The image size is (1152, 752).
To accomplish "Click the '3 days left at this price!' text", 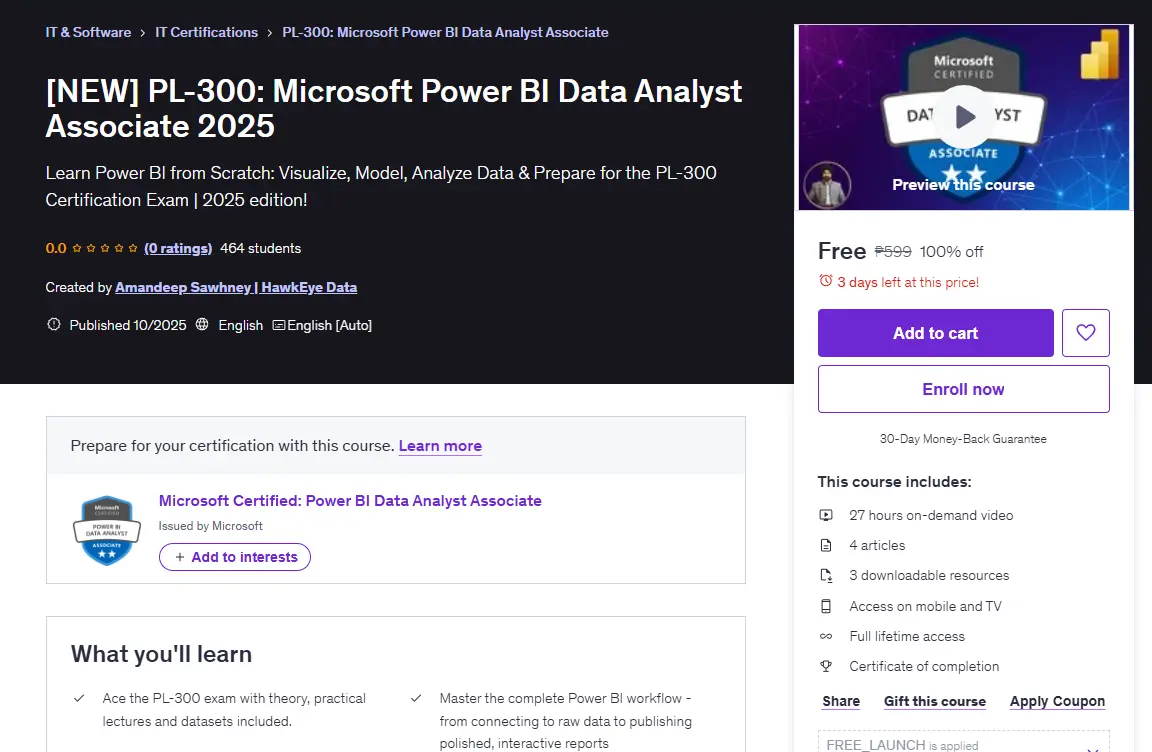I will click(x=908, y=282).
